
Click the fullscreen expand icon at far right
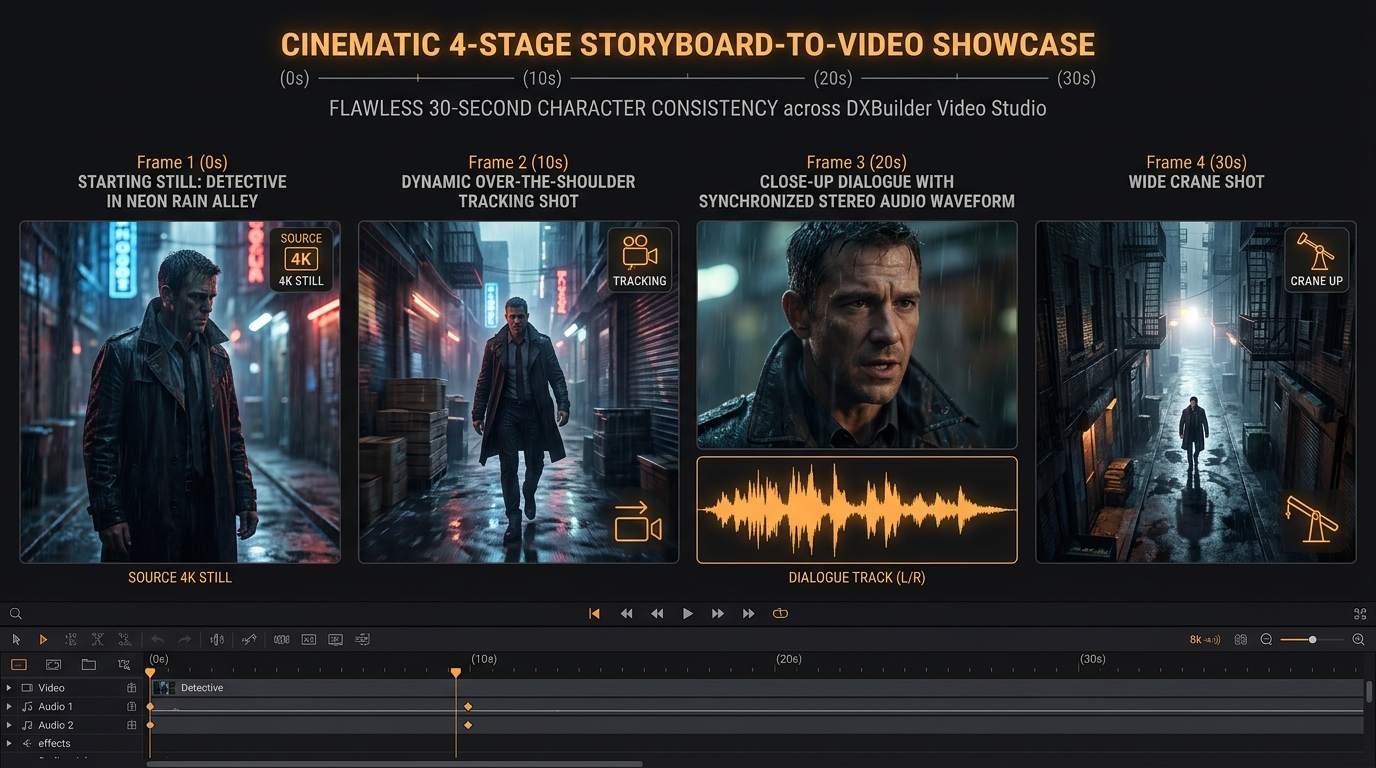tap(1360, 614)
